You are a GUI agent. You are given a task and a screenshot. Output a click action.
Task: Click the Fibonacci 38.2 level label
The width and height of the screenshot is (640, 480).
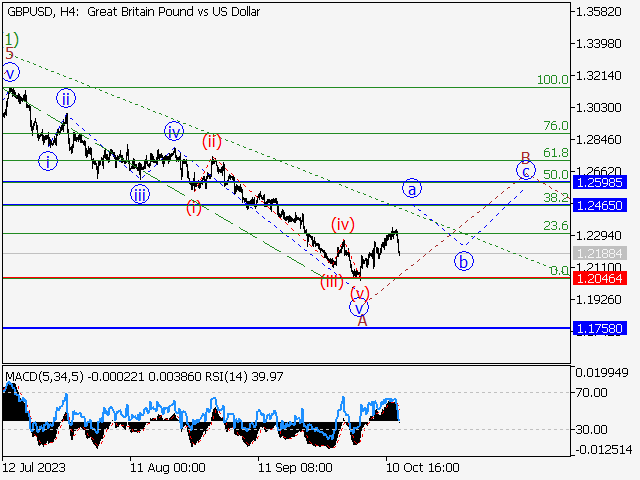[556, 198]
